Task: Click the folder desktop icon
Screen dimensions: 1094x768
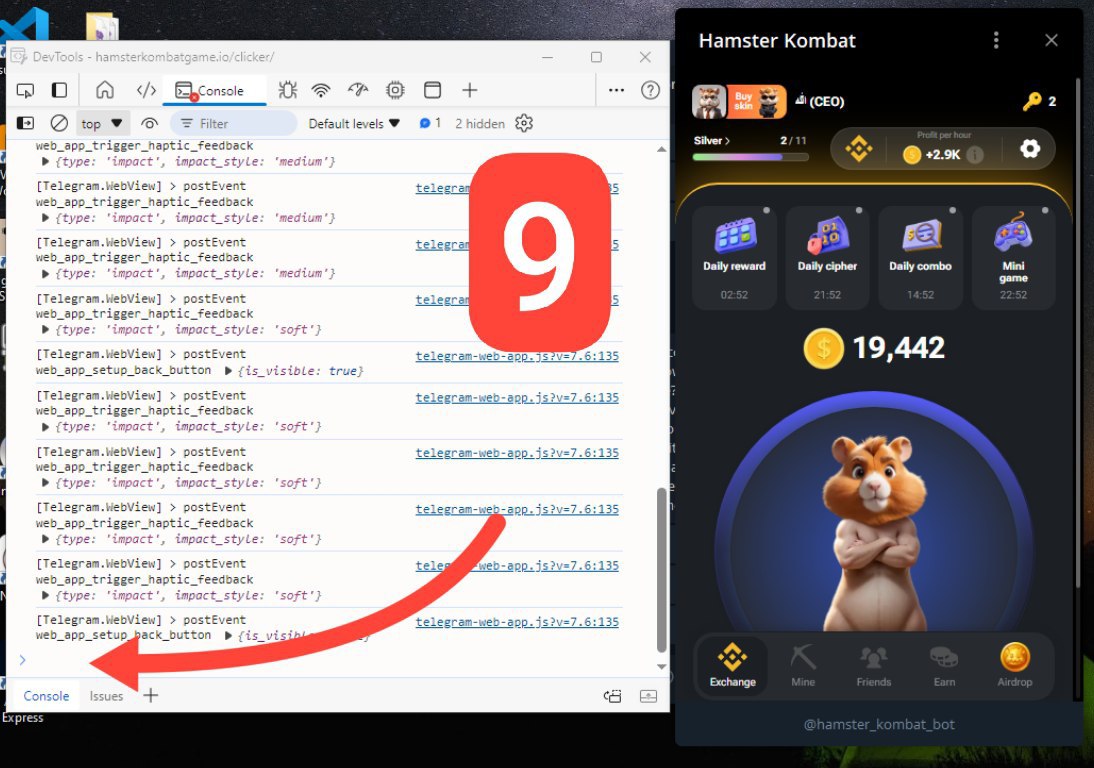Action: click(x=102, y=27)
